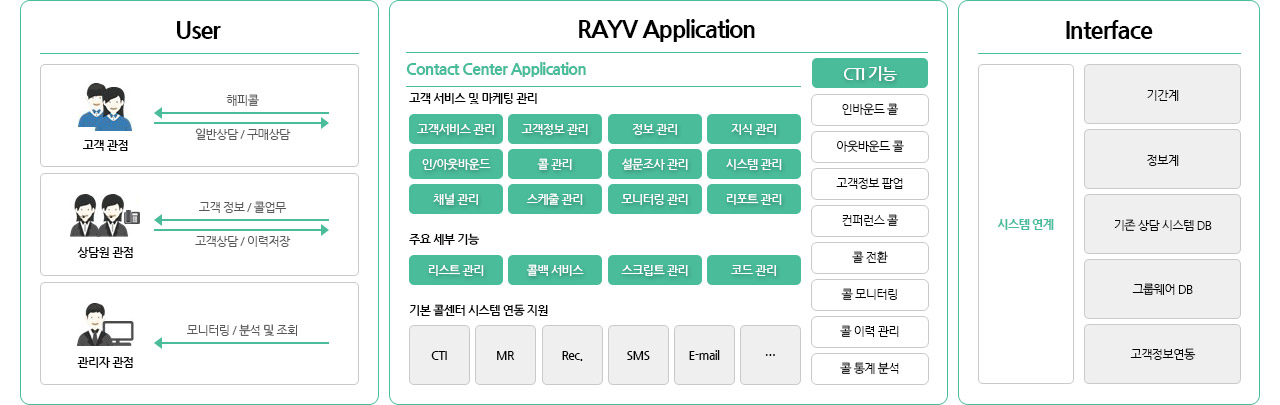The height and width of the screenshot is (405, 1280).
Task: Select 고객정보 팝업
Action: pos(870,183)
